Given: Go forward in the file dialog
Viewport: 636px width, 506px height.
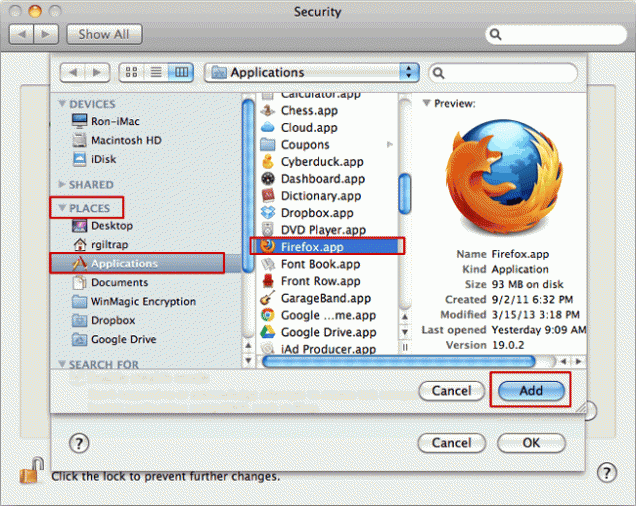Looking at the screenshot, I should [97, 73].
